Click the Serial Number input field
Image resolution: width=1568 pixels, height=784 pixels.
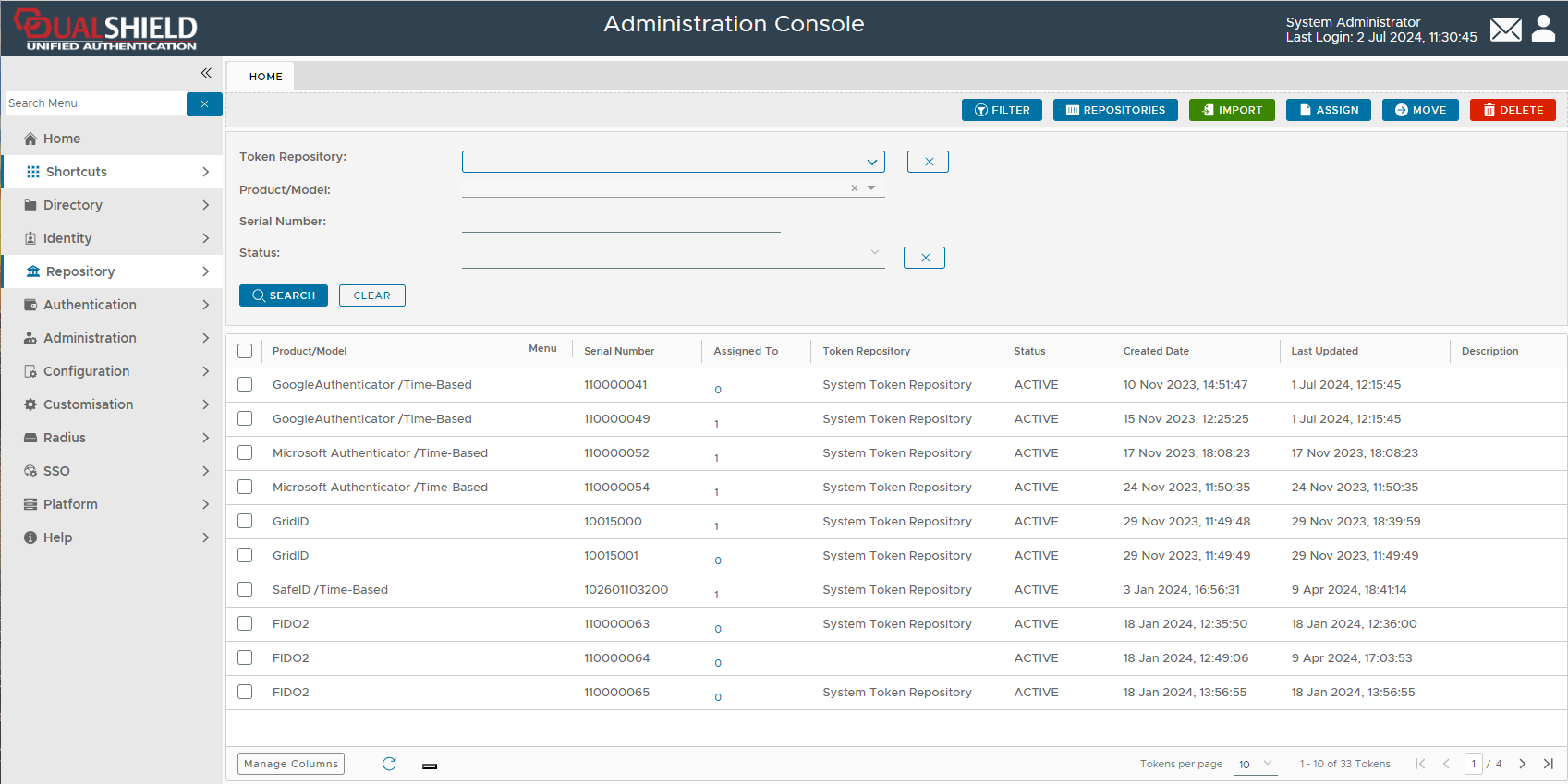[x=621, y=222]
